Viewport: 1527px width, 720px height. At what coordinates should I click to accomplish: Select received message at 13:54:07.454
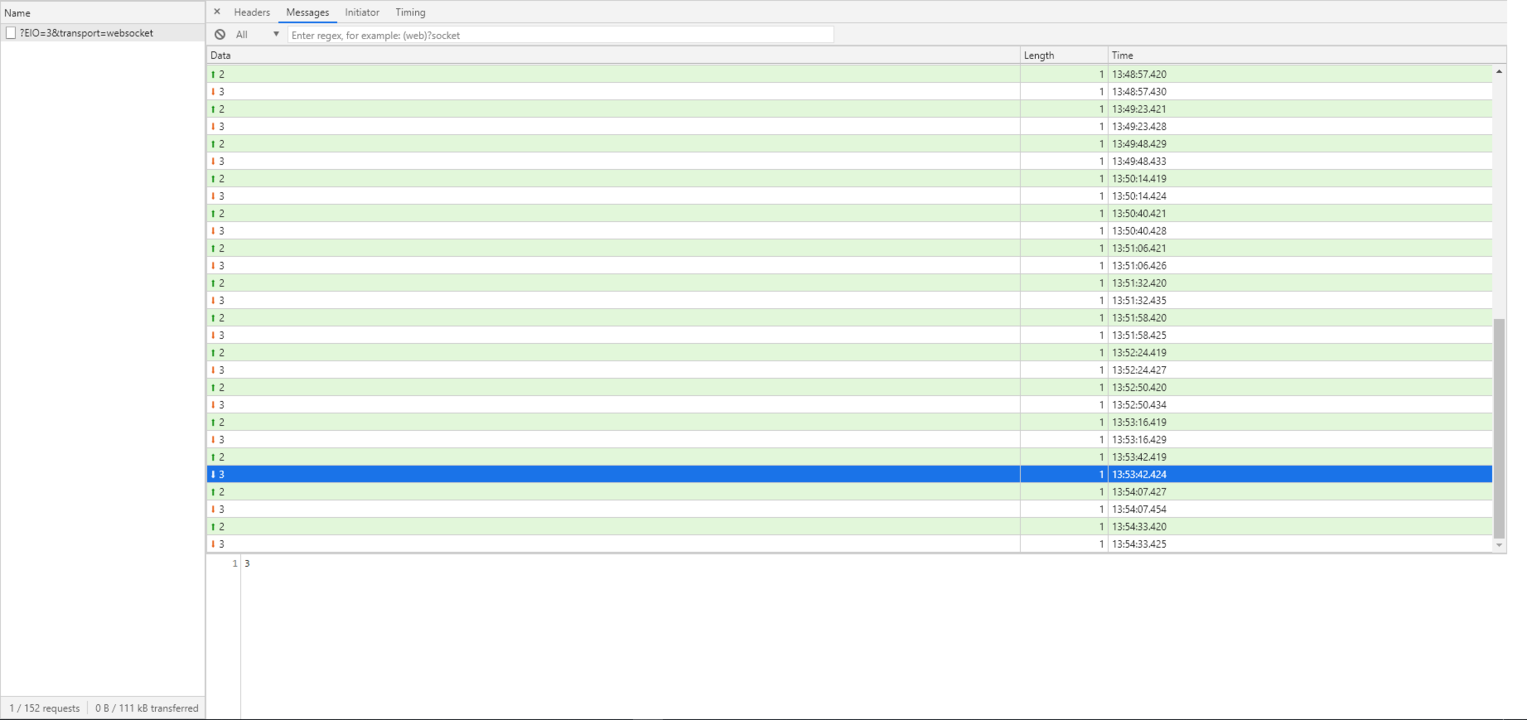click(849, 509)
